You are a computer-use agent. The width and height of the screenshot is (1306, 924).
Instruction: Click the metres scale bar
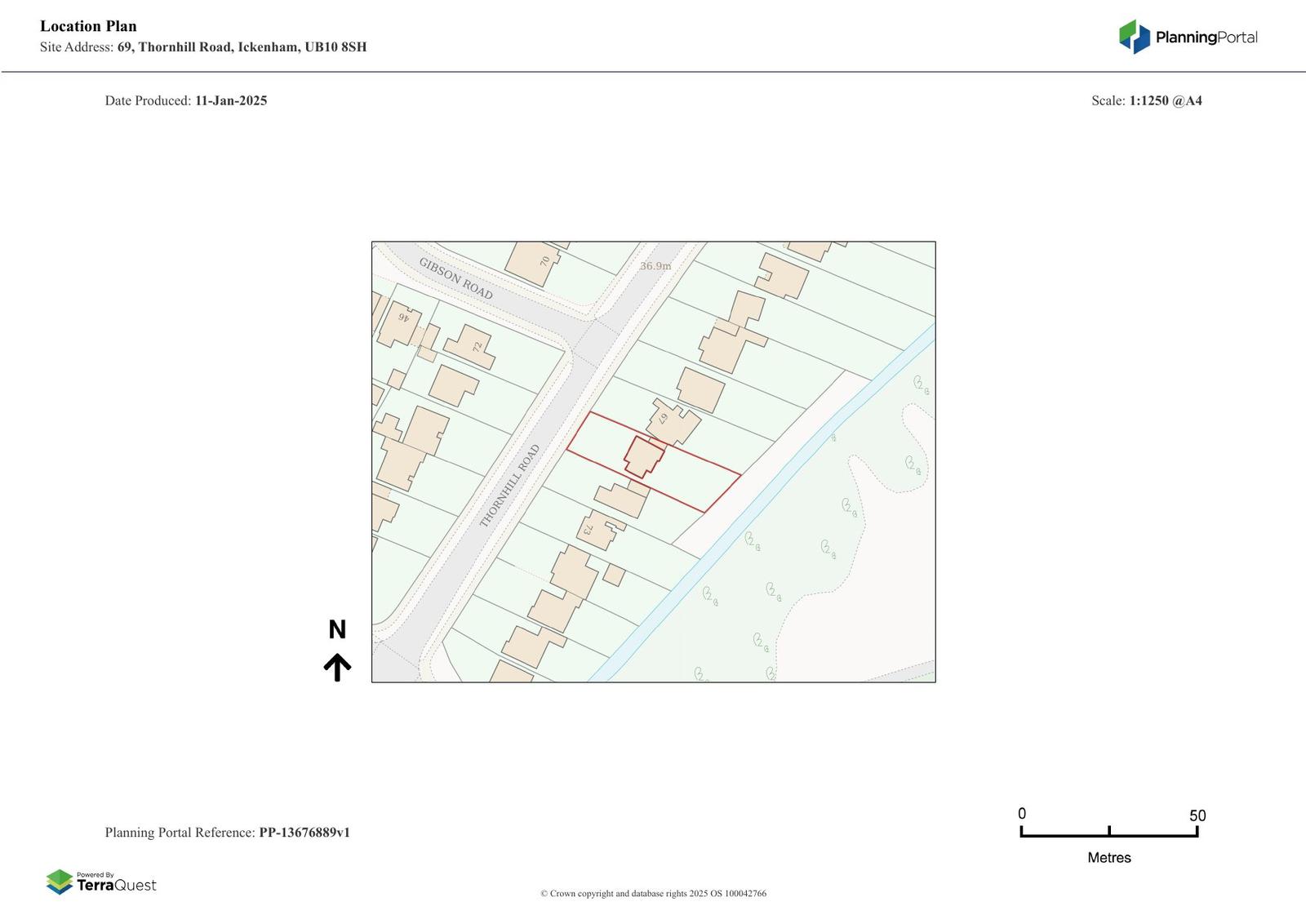(1108, 833)
